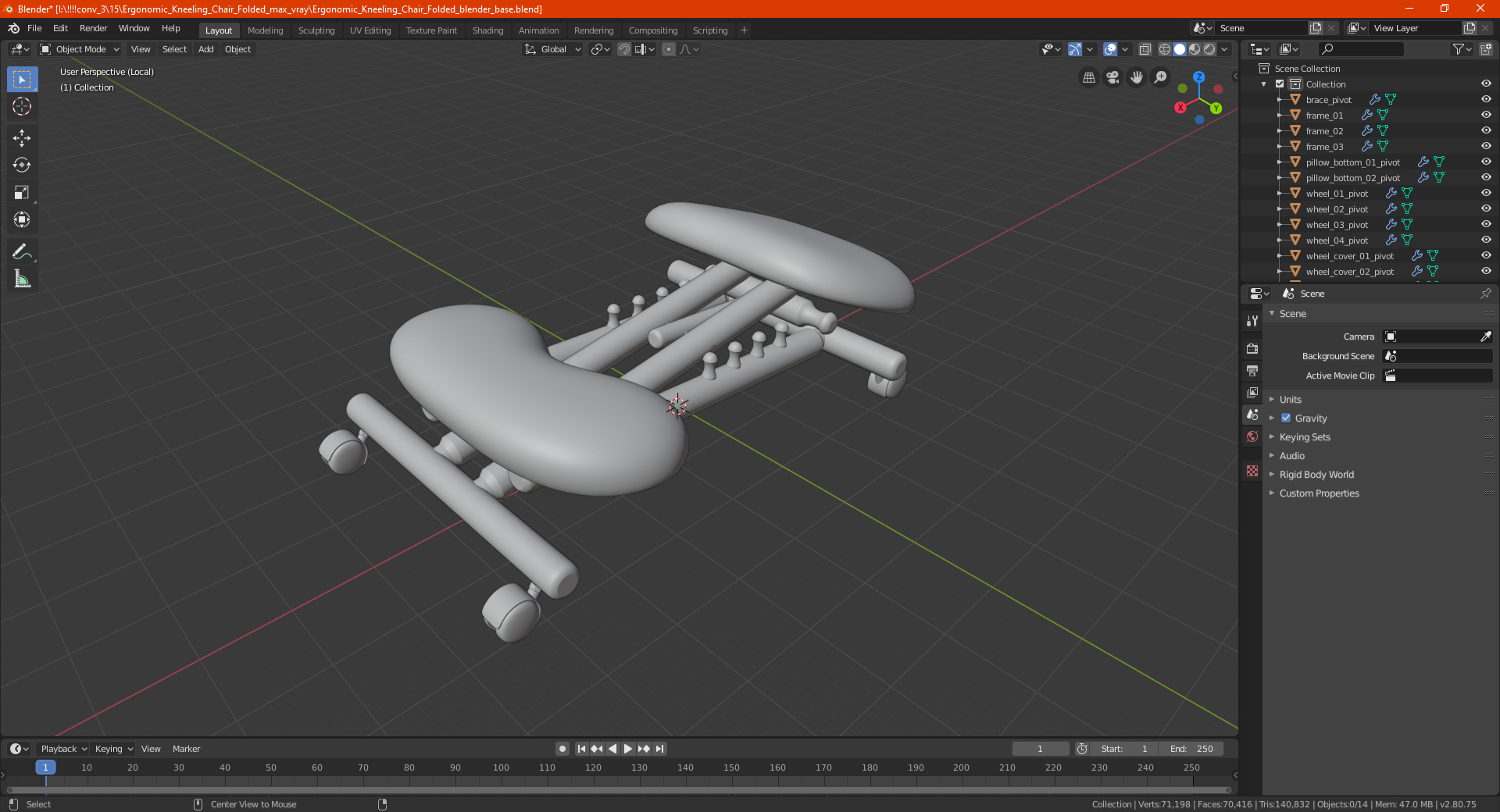
Task: Switch to the UV Editing workspace tab
Action: 370,30
